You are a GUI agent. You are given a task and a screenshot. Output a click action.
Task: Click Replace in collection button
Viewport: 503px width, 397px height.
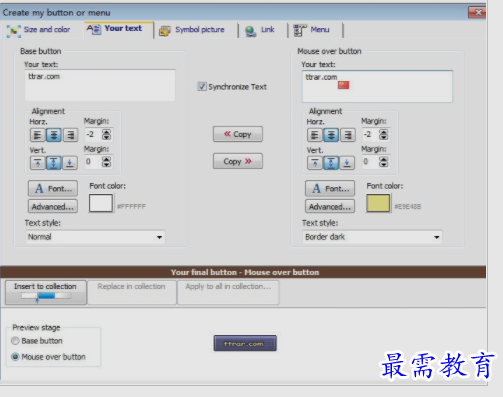(x=132, y=292)
